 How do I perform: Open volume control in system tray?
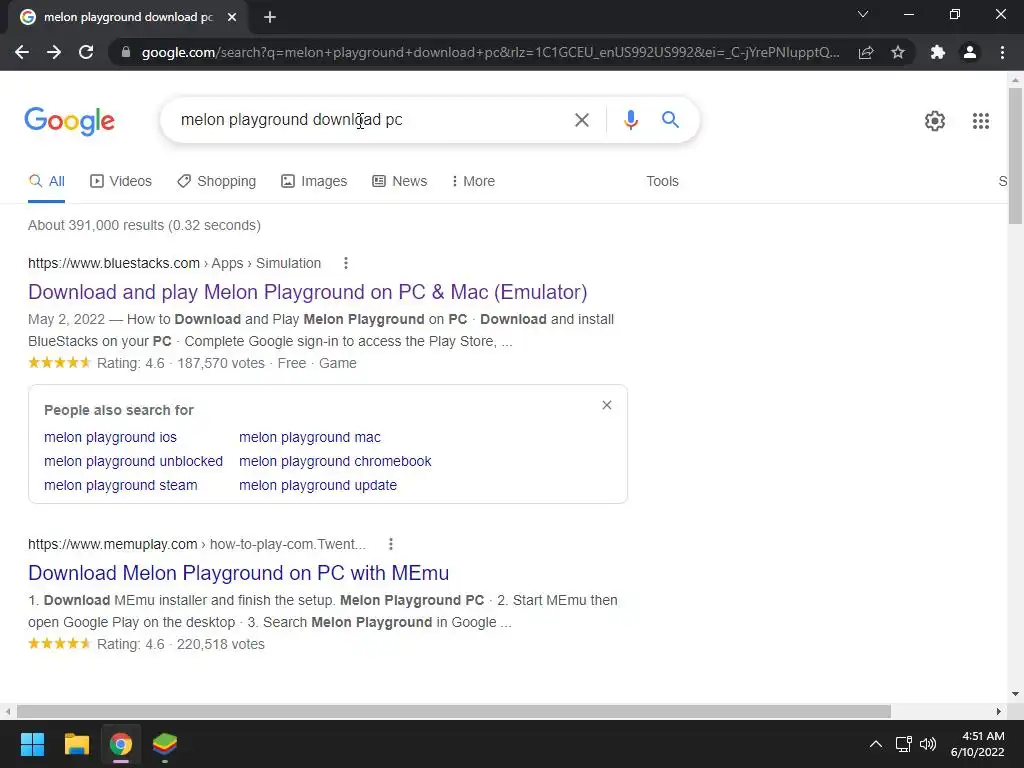(x=927, y=744)
